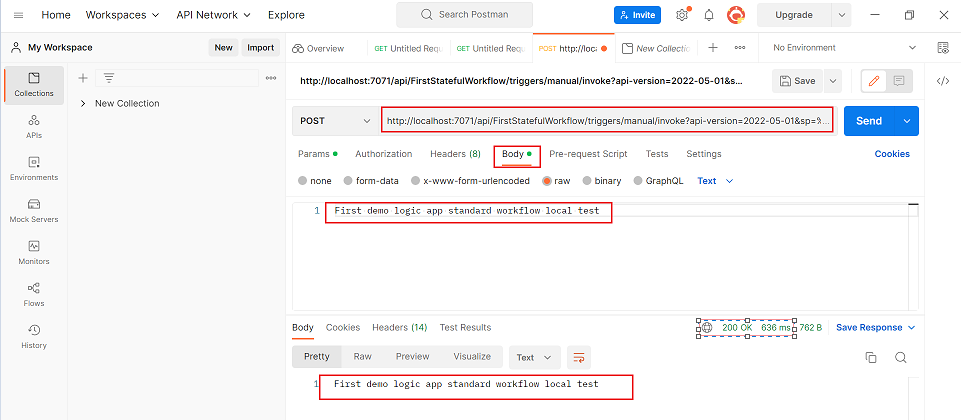Viewport: 961px width, 420px height.
Task: Search within the response body
Action: pos(900,357)
